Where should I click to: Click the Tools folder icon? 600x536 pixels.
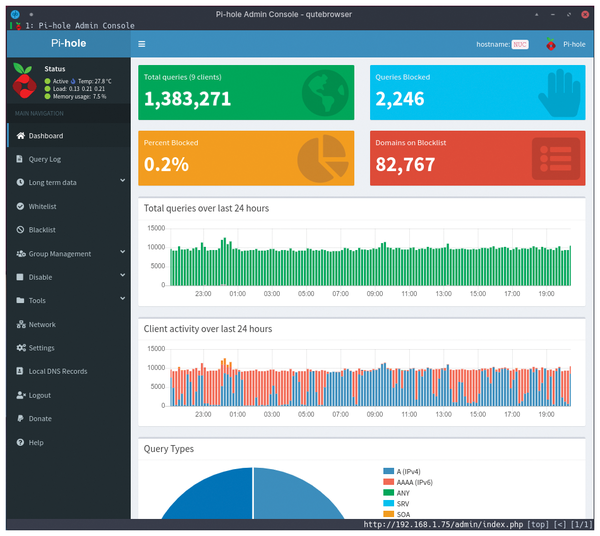coord(20,300)
